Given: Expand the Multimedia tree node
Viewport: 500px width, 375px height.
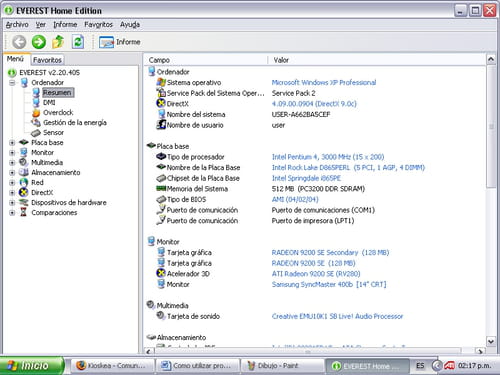Looking at the screenshot, I should 12,162.
